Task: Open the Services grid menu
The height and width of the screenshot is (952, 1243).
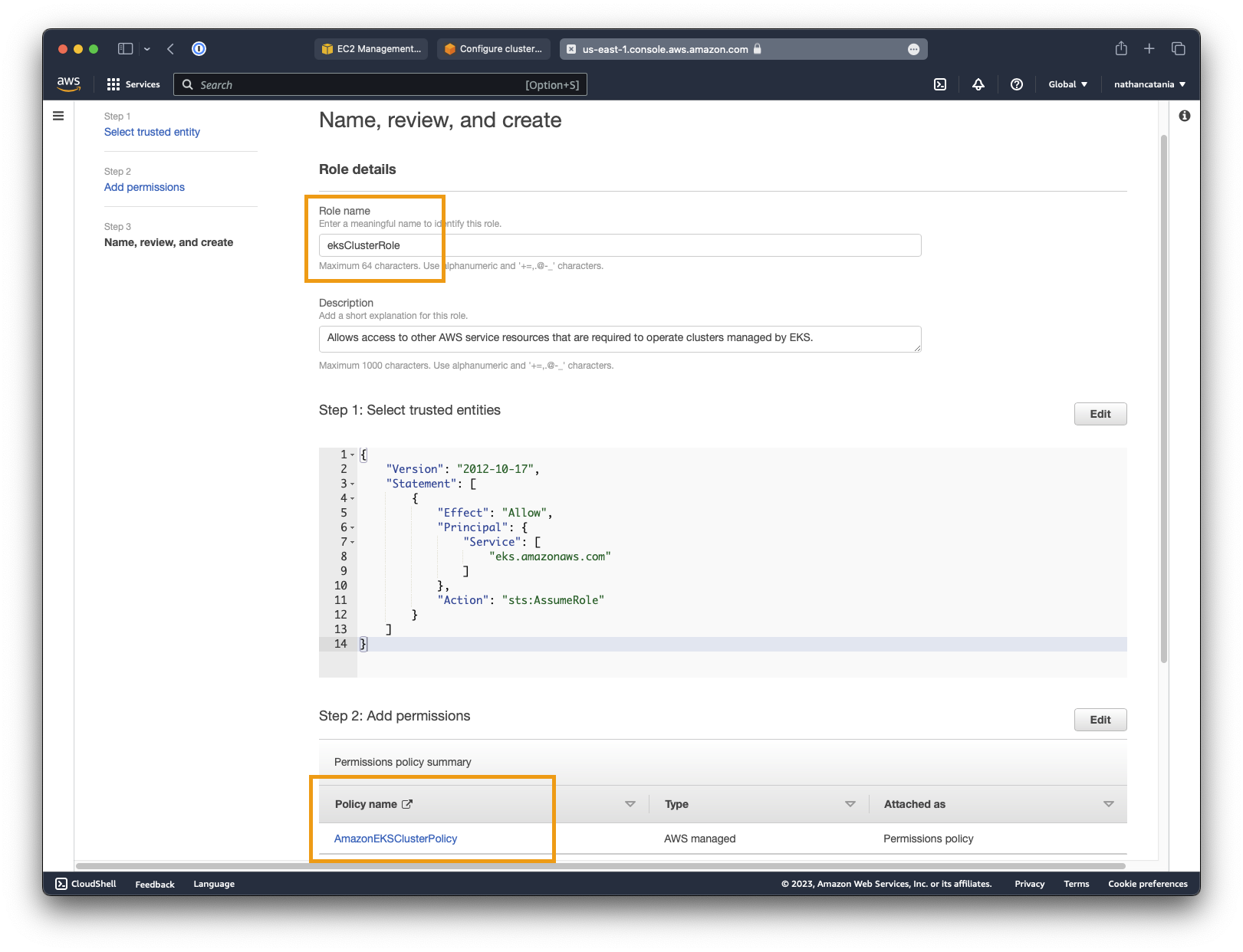Action: tap(133, 84)
